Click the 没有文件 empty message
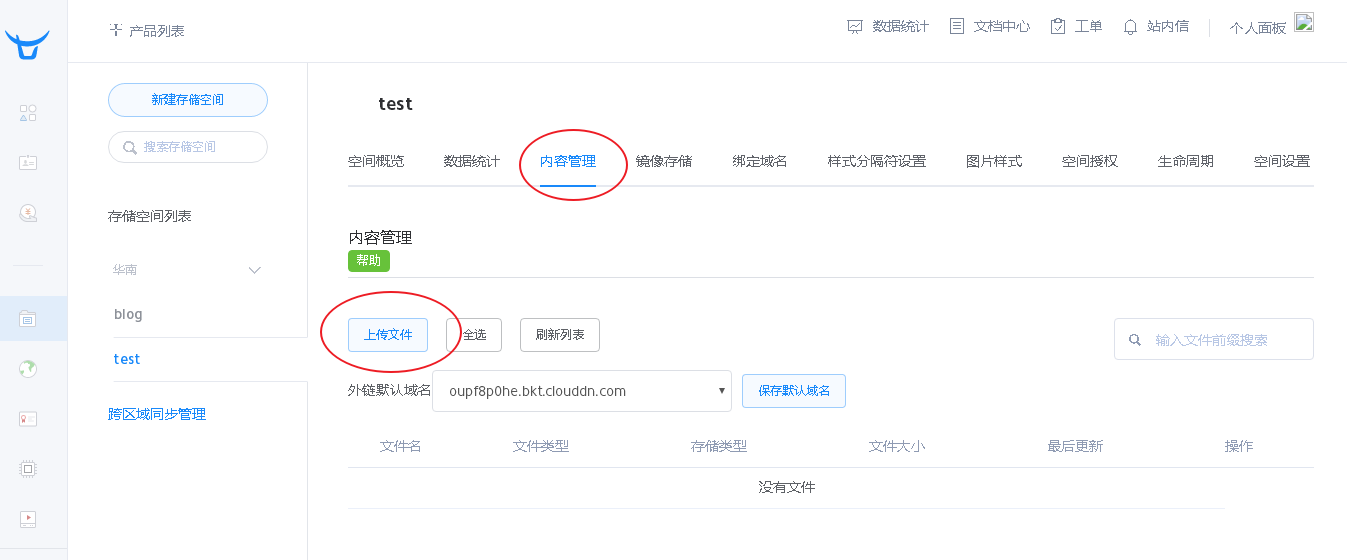 [787, 488]
